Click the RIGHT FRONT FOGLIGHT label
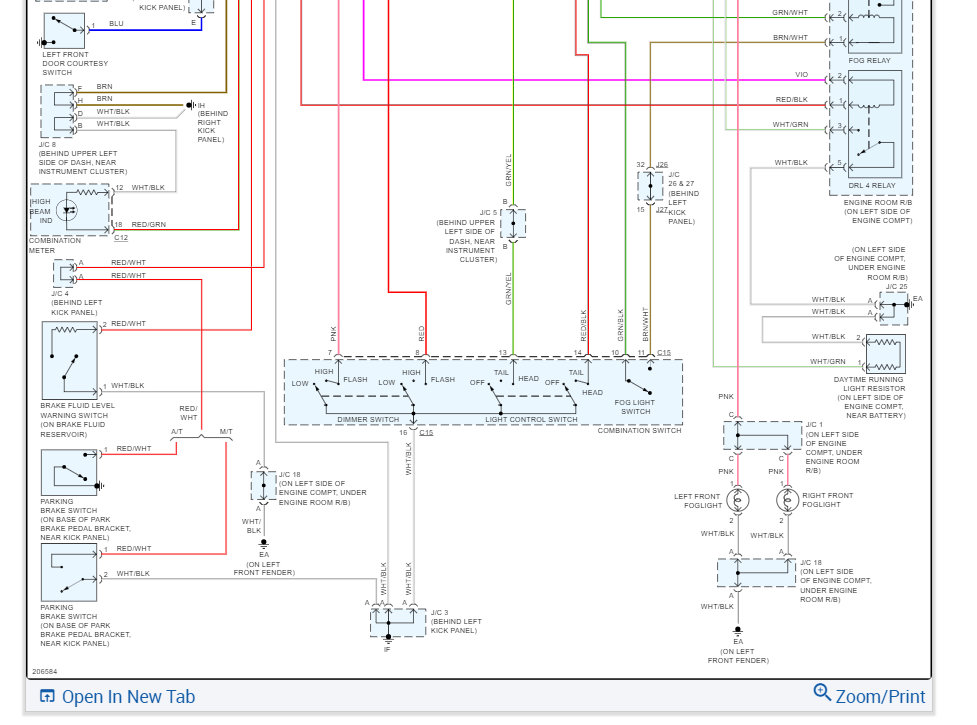This screenshot has width=977, height=725. click(827, 500)
